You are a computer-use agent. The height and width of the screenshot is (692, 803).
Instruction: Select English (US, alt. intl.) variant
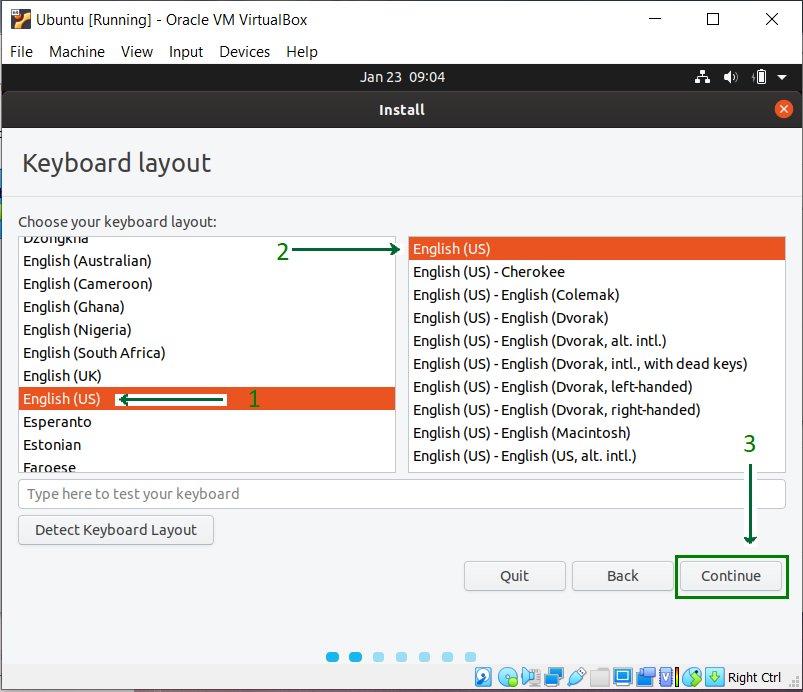click(x=597, y=456)
